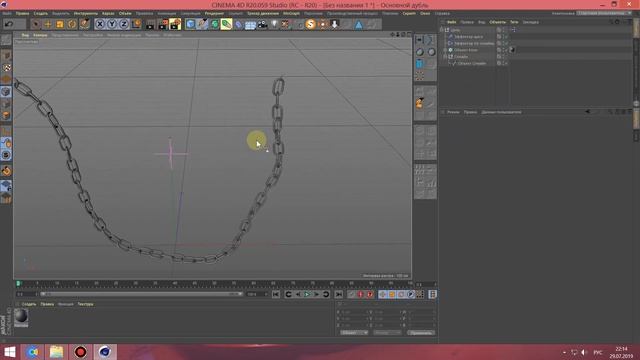Toggle Position keyframing in timeline bar
The width and height of the screenshot is (640, 360).
382,294
